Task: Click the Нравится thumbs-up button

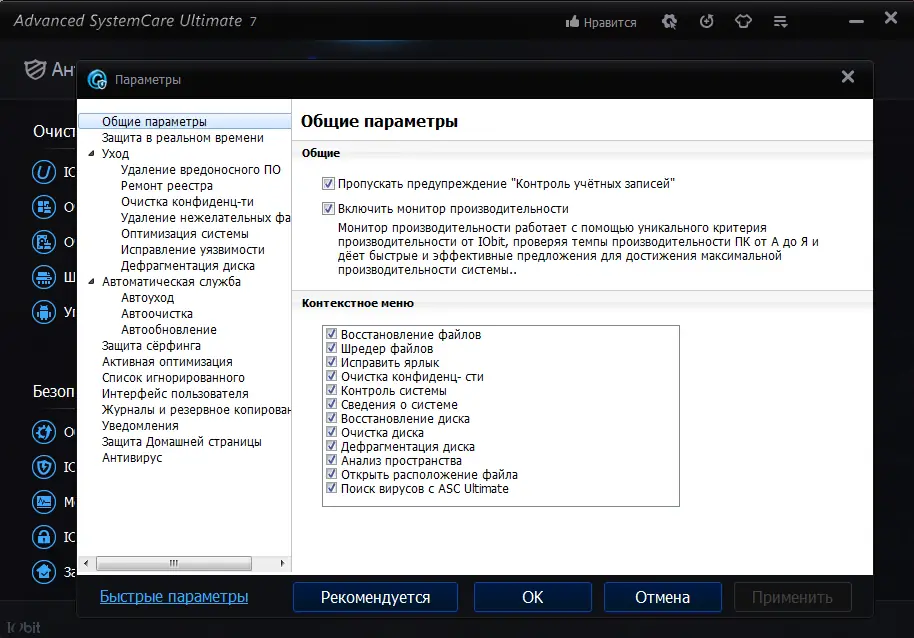Action: tap(601, 22)
